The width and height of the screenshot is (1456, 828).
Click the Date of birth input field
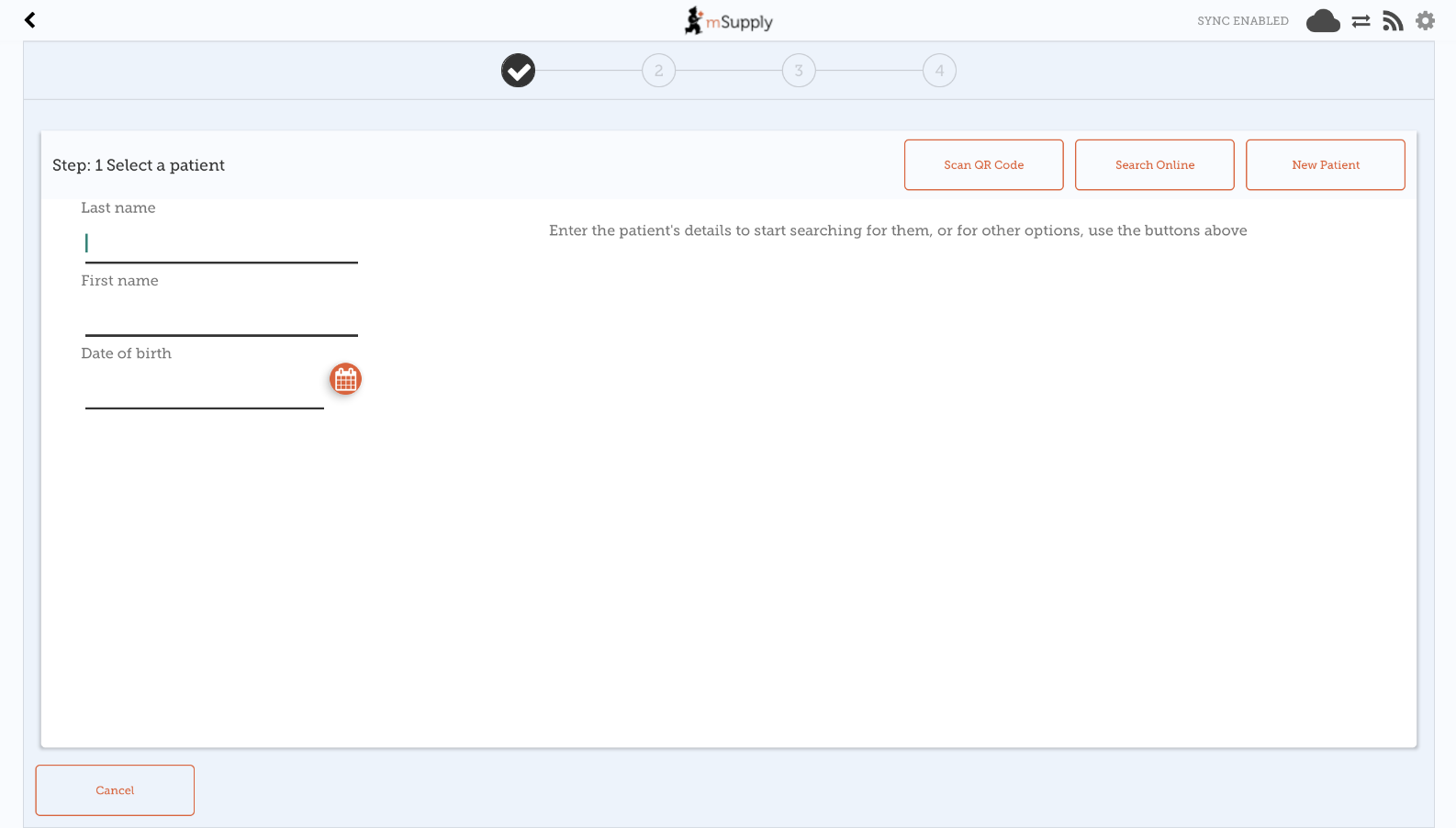(x=204, y=390)
